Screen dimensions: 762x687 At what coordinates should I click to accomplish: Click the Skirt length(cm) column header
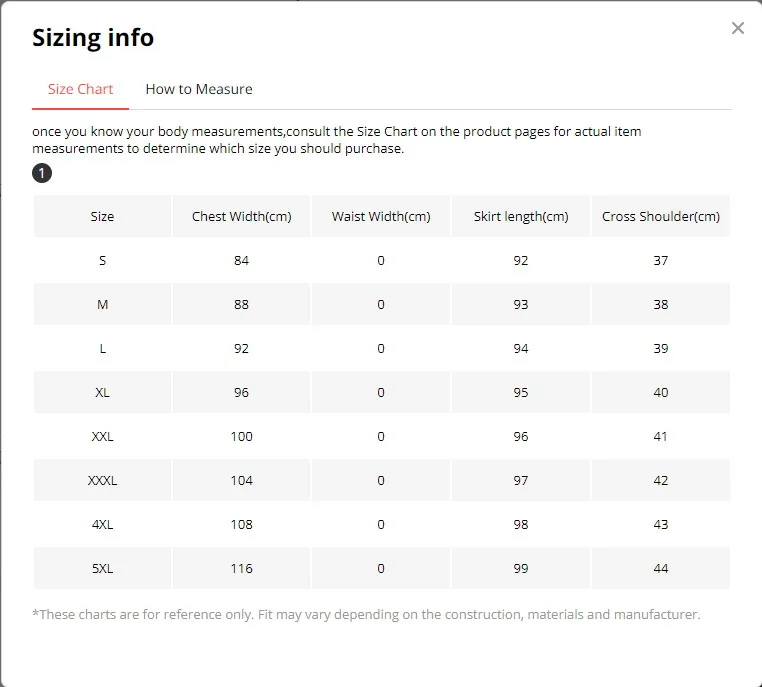click(x=521, y=216)
